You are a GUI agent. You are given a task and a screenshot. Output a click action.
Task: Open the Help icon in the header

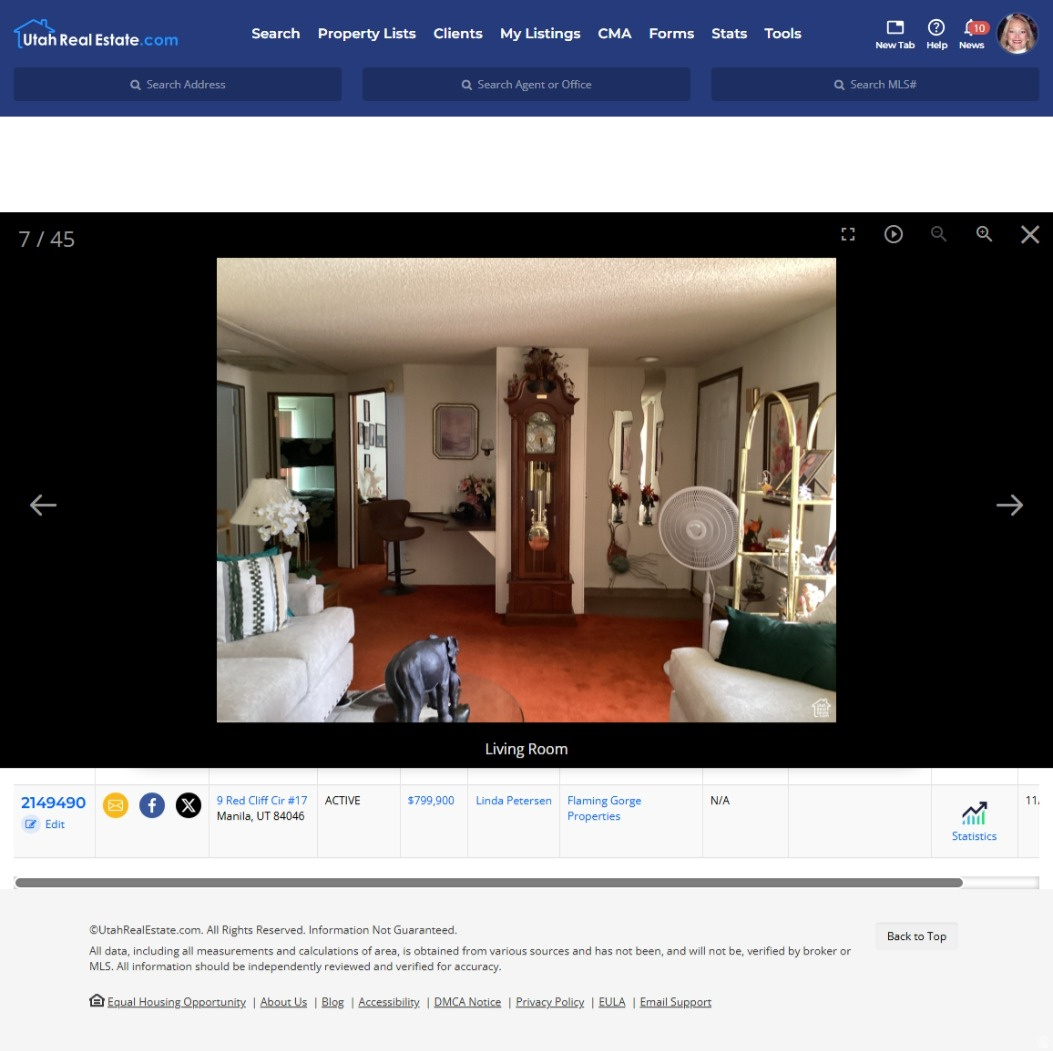[x=936, y=33]
